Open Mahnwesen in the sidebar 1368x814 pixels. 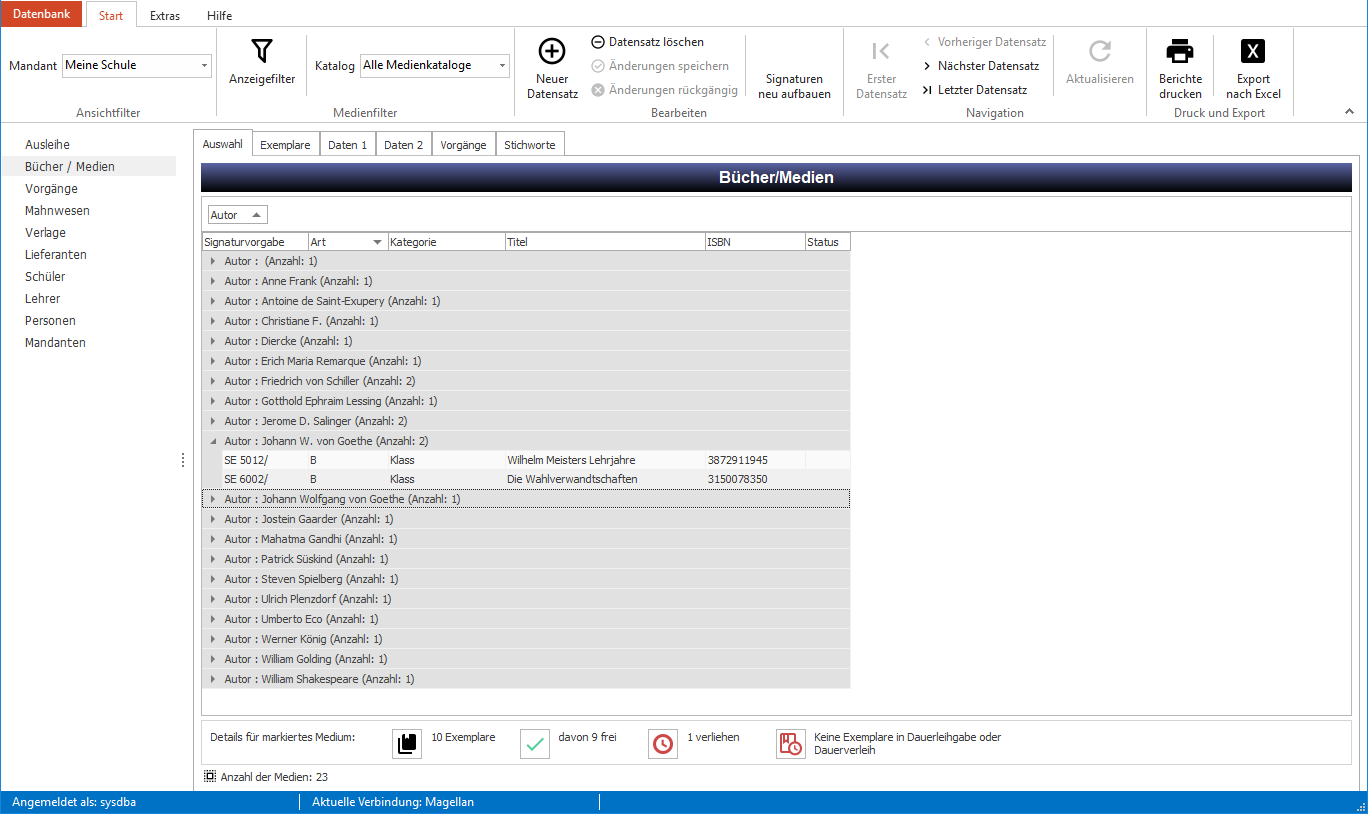pyautogui.click(x=57, y=211)
